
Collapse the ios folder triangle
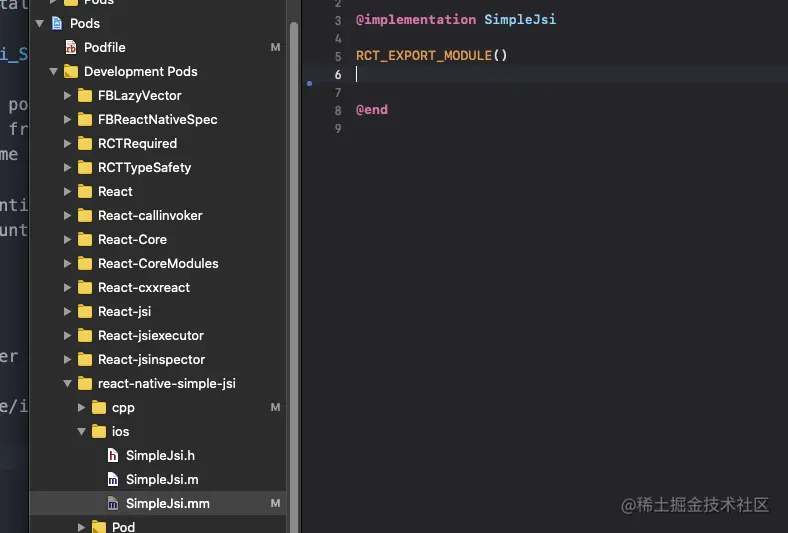[81, 432]
